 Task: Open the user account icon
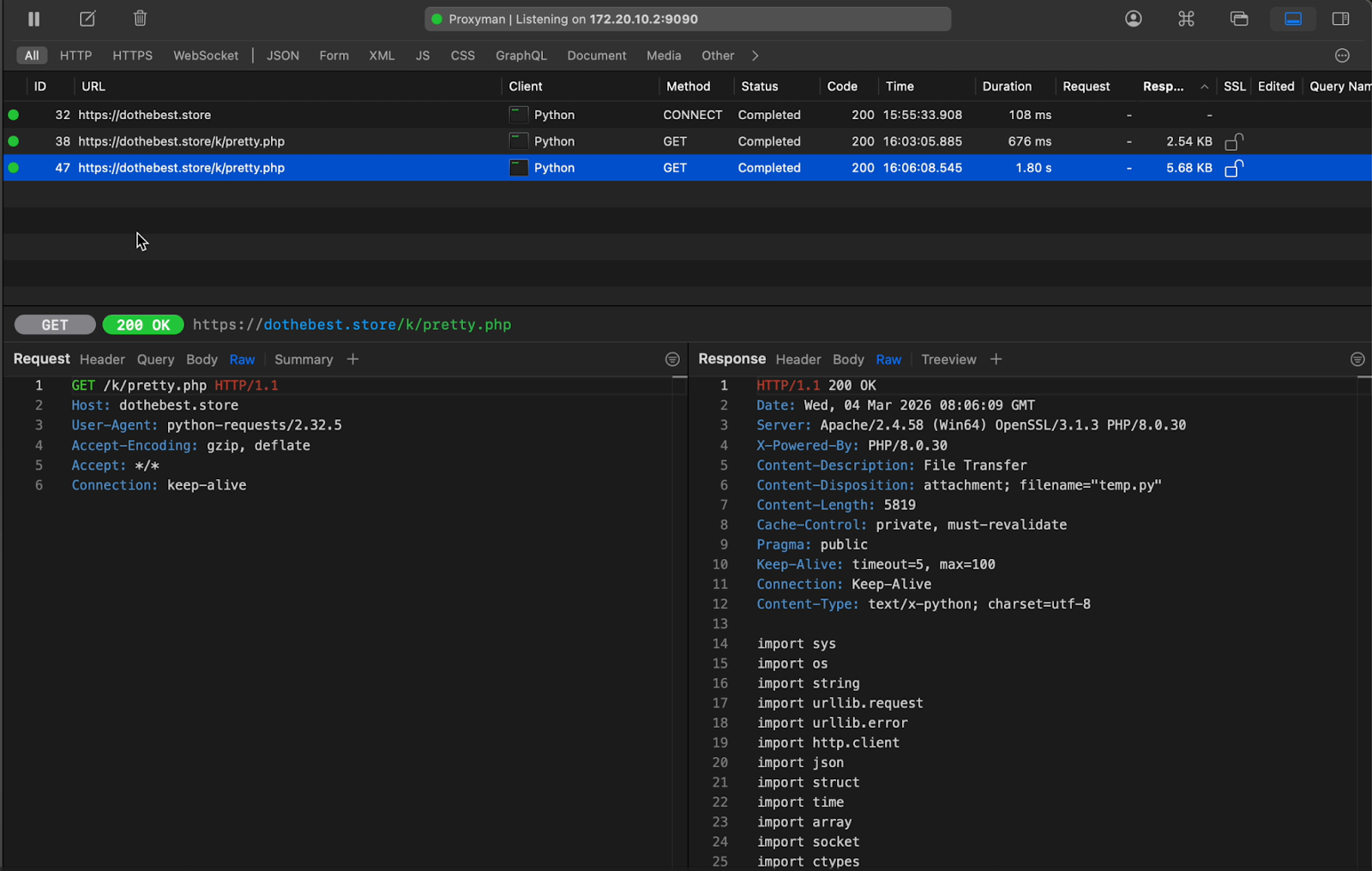point(1133,19)
